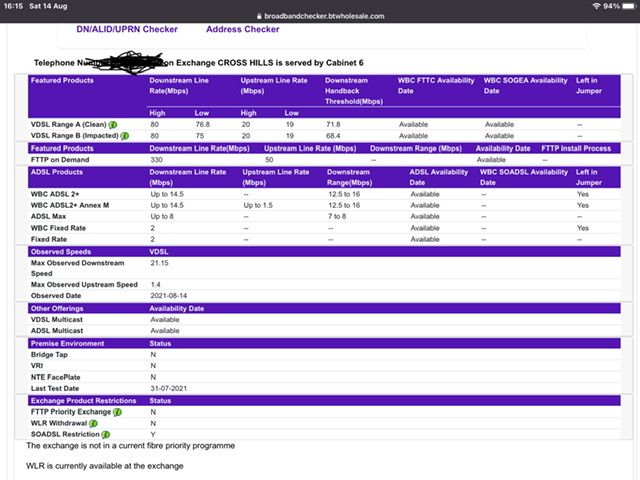Open the Address Checker link
The image size is (640, 480).
(x=242, y=29)
